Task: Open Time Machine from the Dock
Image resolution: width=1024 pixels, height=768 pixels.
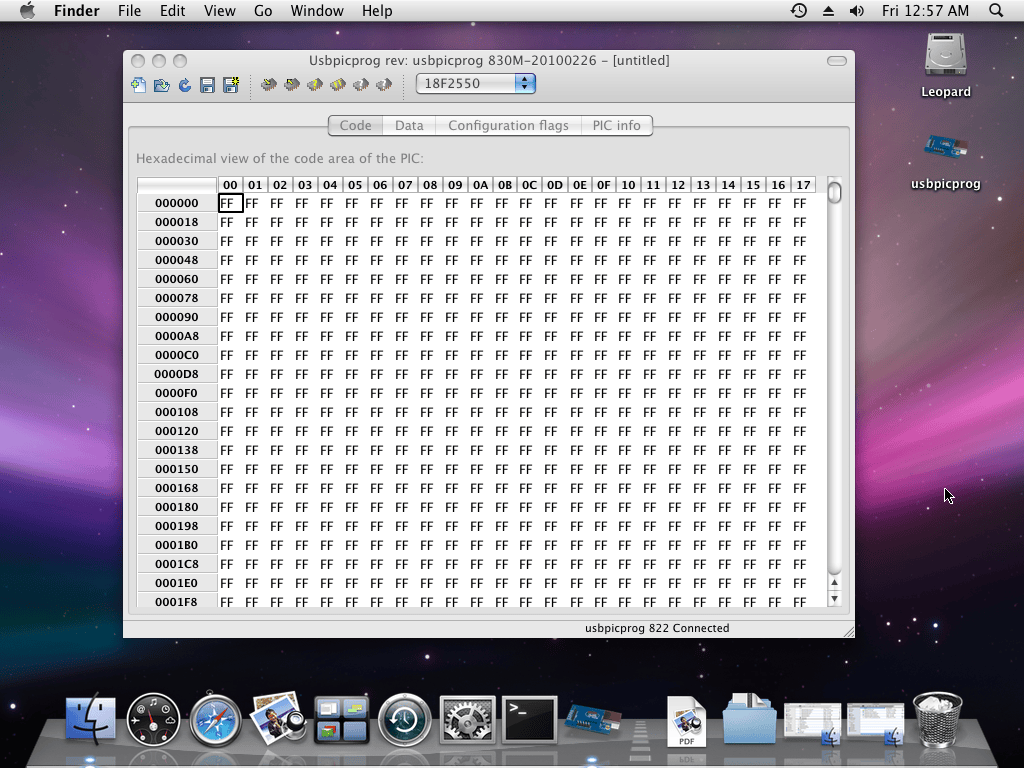Action: click(404, 720)
